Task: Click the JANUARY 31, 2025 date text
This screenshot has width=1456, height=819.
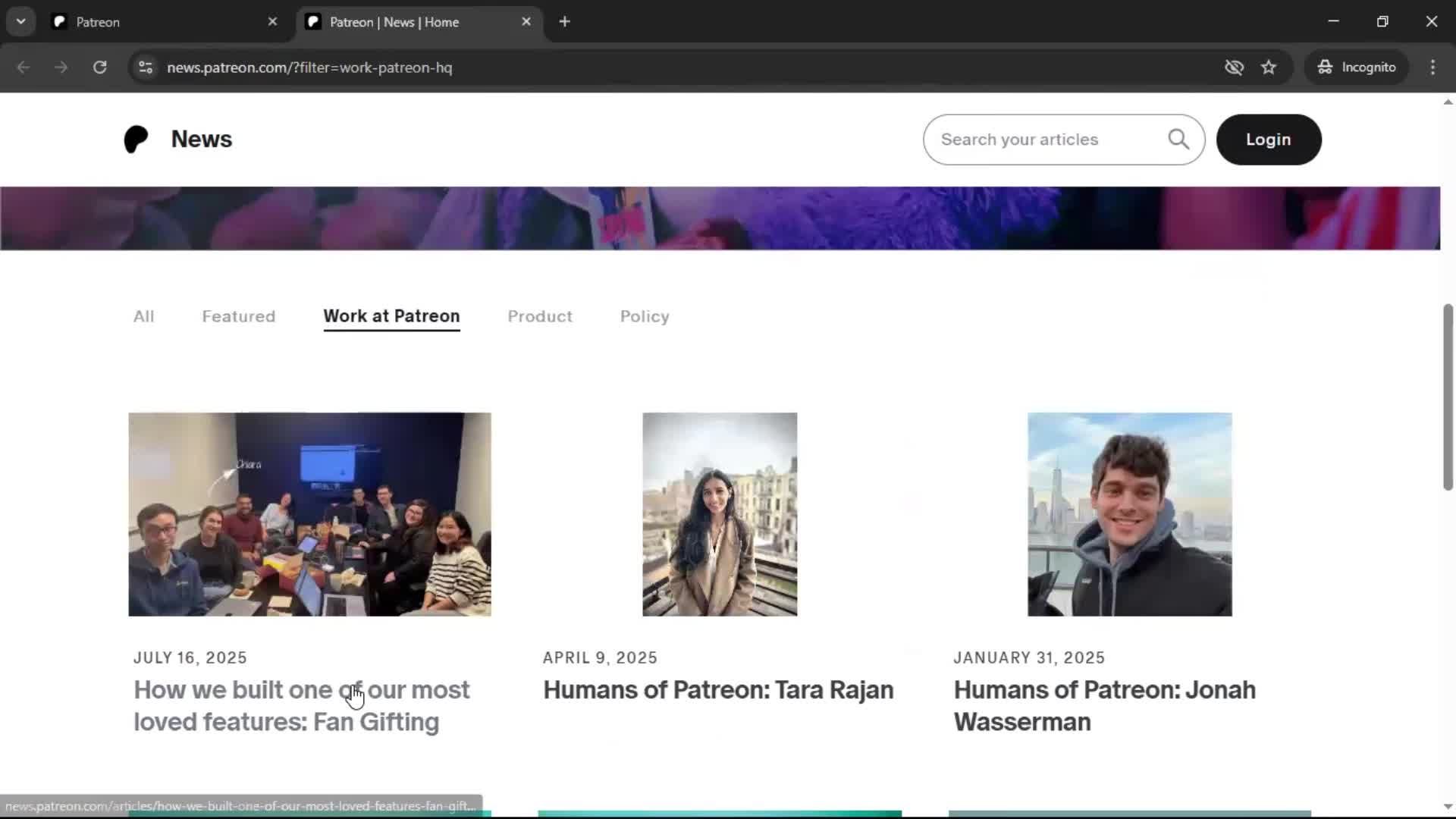Action: [x=1029, y=658]
